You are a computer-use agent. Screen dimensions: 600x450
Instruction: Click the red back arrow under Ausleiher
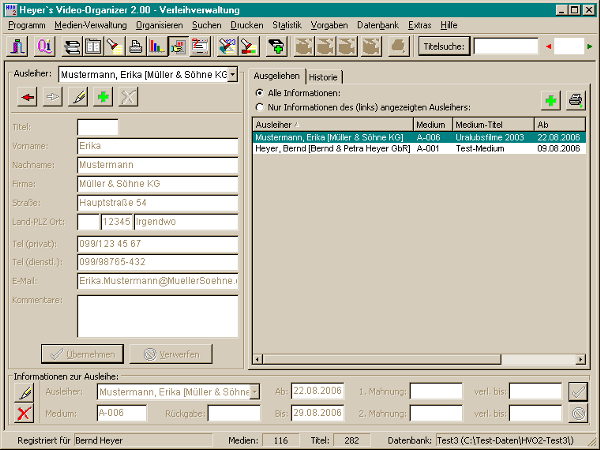[x=28, y=96]
